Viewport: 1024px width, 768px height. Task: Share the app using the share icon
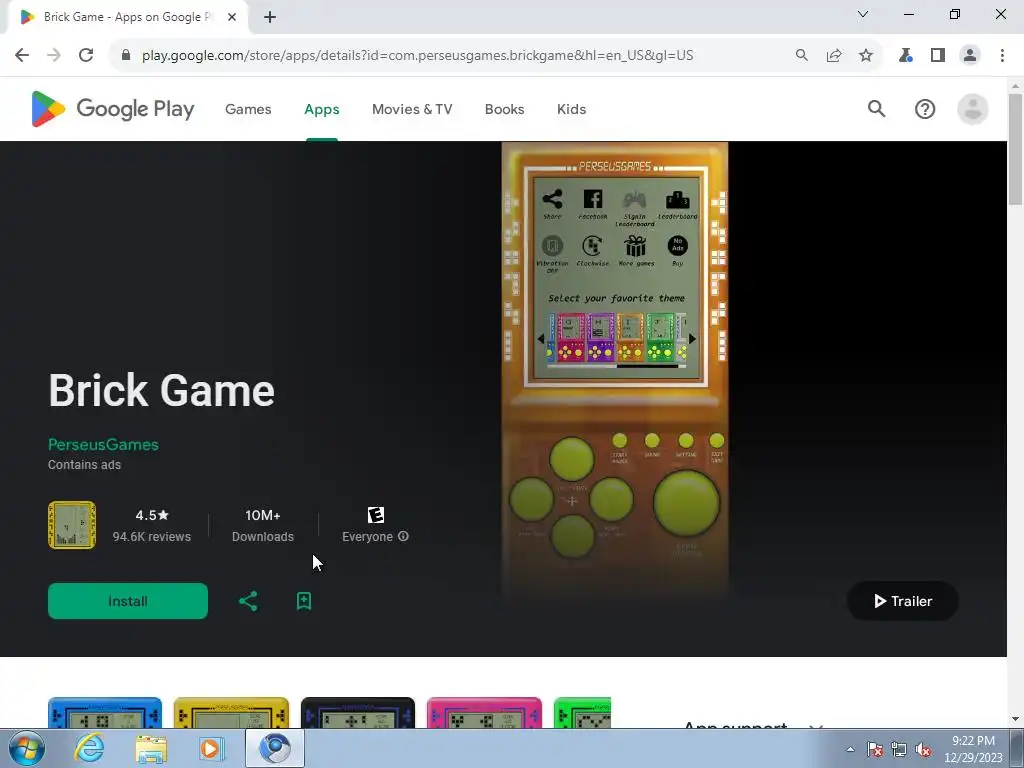point(248,601)
